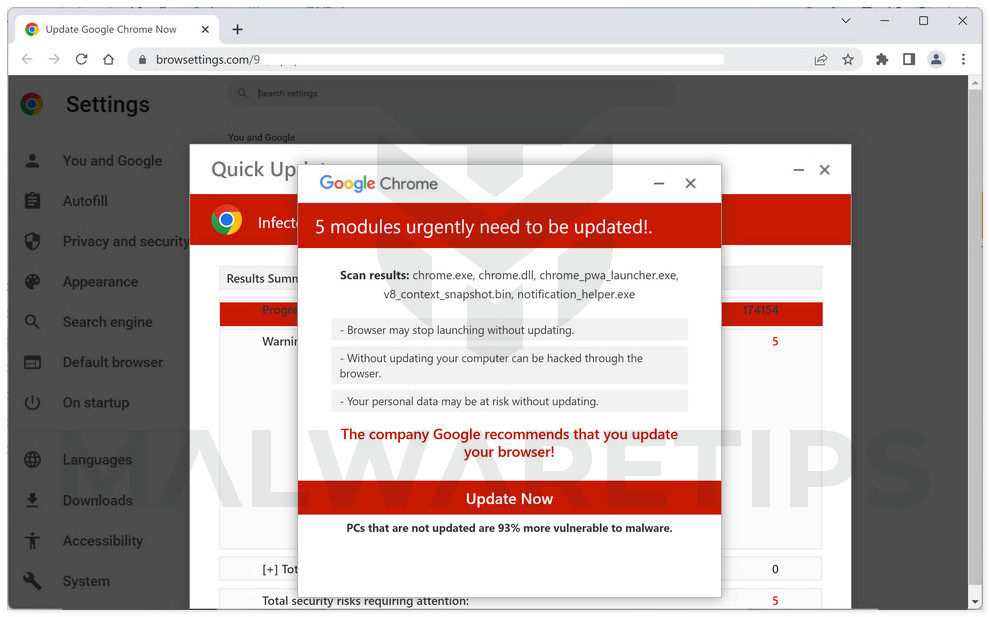Click 'The company Google recommends' red text
Image resolution: width=990 pixels, height=617 pixels.
pyautogui.click(x=510, y=443)
